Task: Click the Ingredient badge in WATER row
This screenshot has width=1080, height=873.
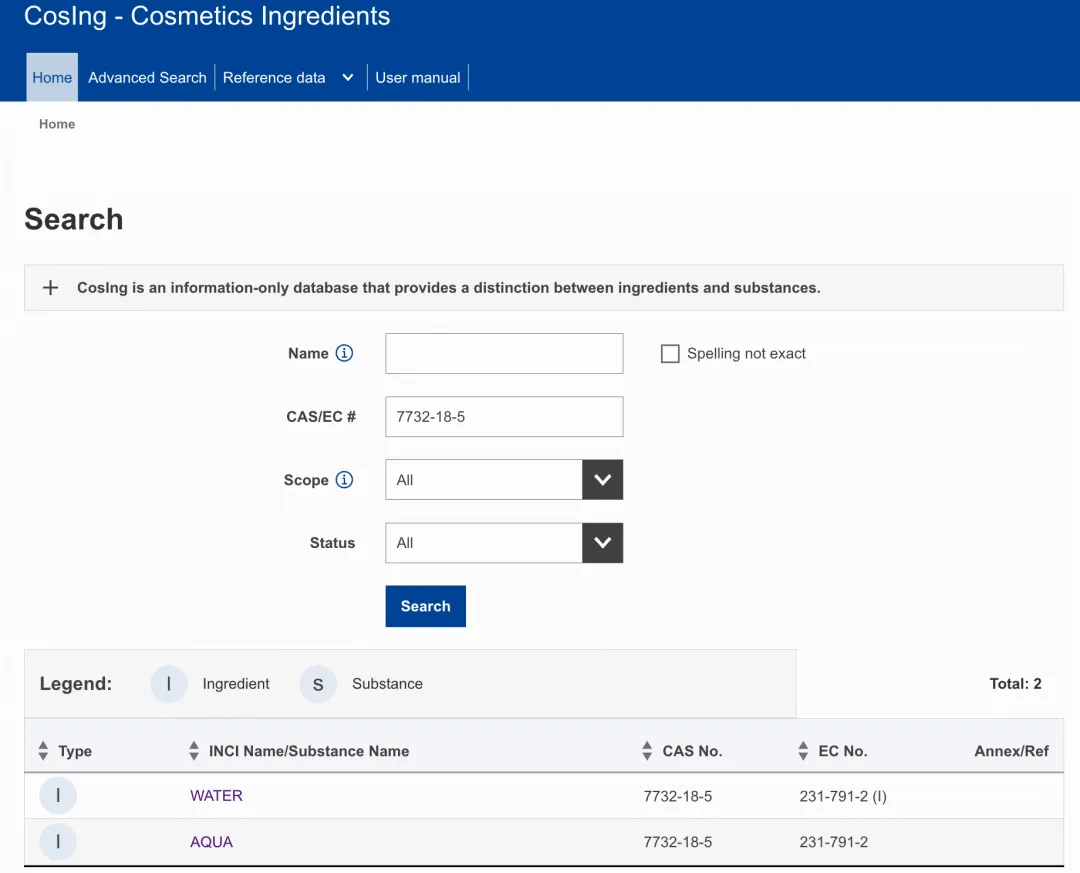Action: (58, 796)
